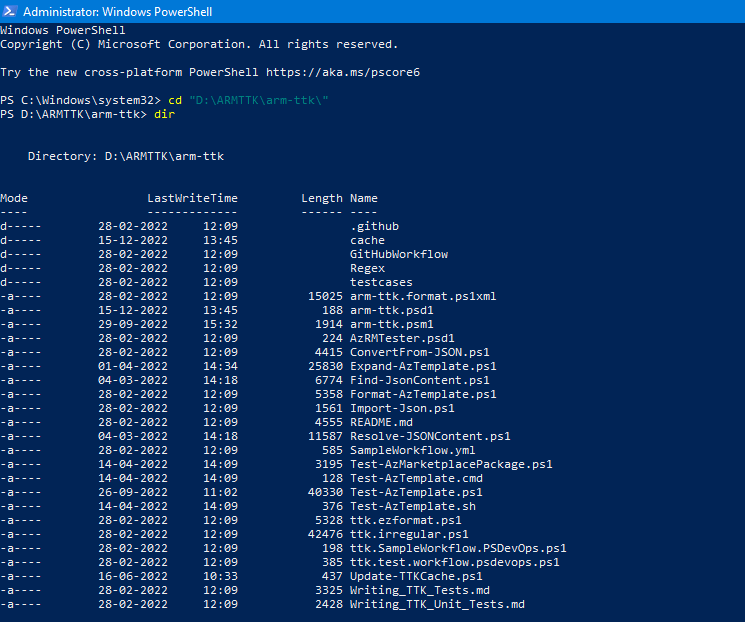Click the PowerShell icon in the title bar

tap(10, 11)
